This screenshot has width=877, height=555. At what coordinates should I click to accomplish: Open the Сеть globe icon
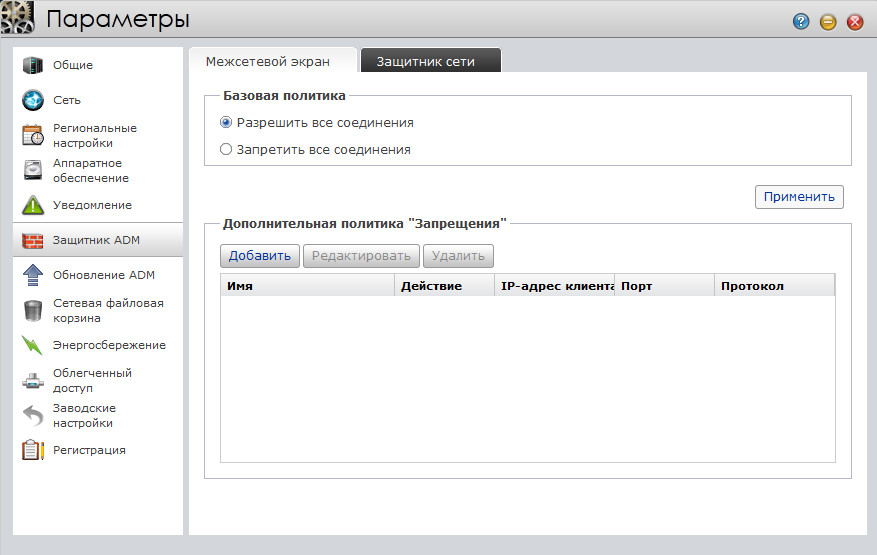point(33,100)
